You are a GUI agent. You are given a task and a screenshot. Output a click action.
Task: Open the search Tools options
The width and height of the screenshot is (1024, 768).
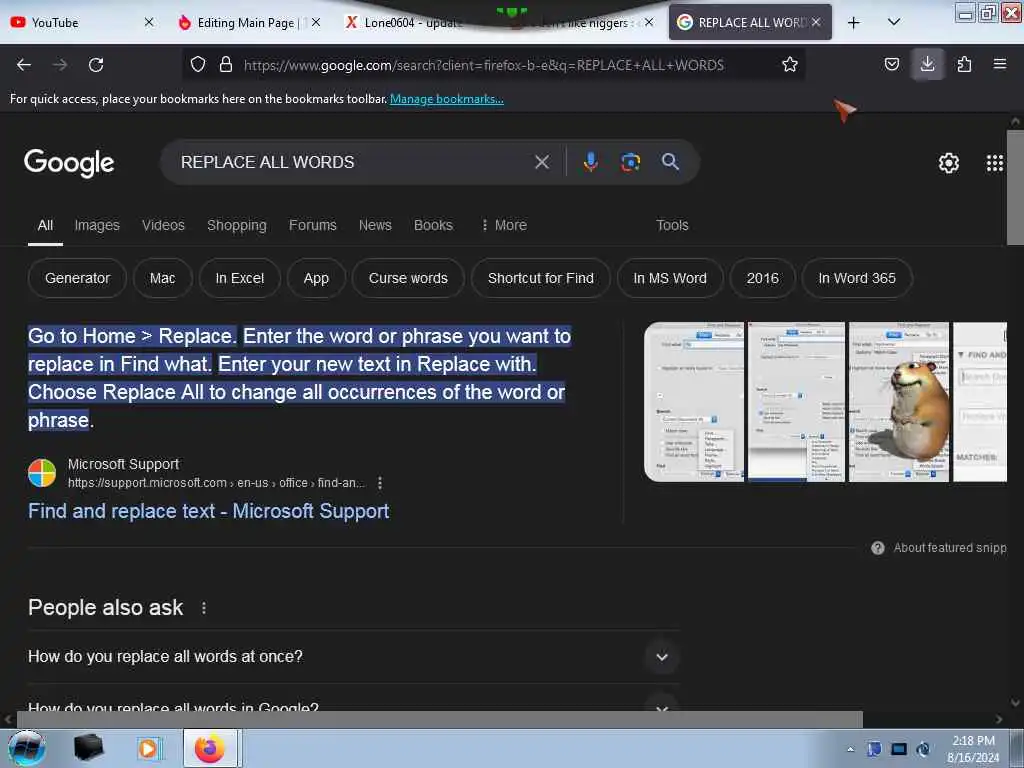[x=672, y=225]
